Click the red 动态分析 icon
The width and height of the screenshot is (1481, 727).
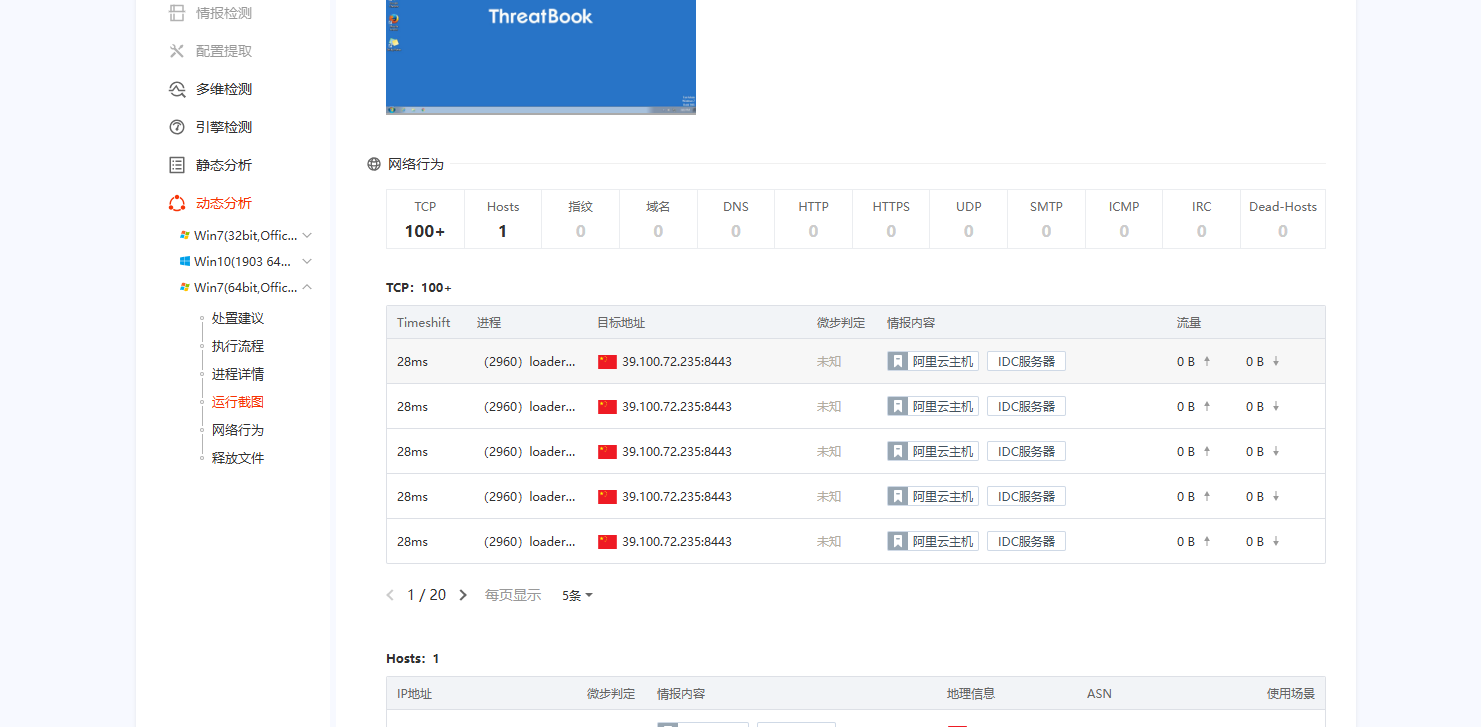click(x=177, y=203)
